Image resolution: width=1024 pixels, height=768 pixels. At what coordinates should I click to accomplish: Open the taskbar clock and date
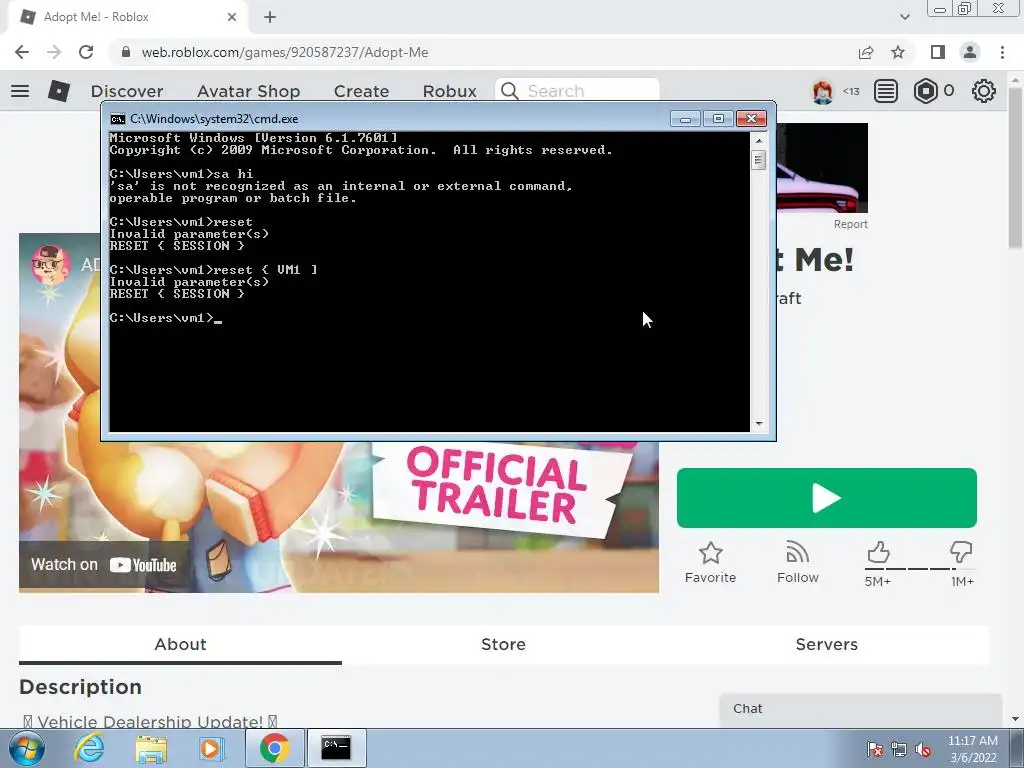tap(973, 749)
